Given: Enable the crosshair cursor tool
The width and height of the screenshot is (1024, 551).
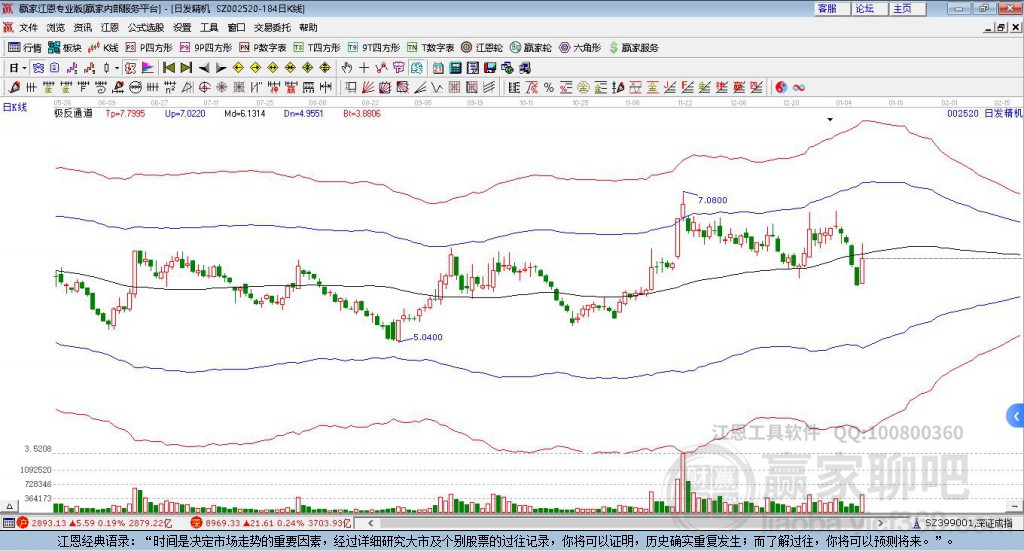Looking at the screenshot, I should coord(364,68).
